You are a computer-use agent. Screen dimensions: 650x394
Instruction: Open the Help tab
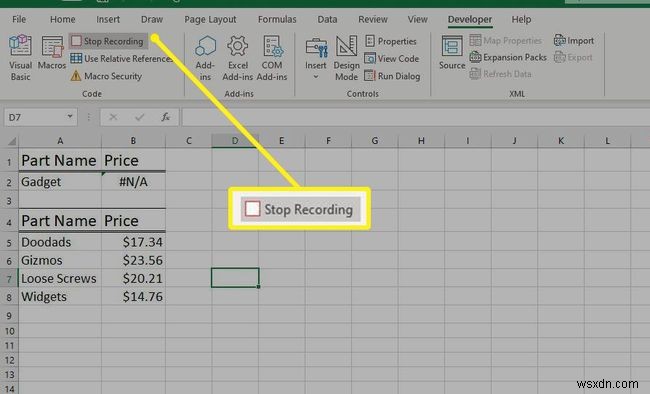pyautogui.click(x=521, y=19)
